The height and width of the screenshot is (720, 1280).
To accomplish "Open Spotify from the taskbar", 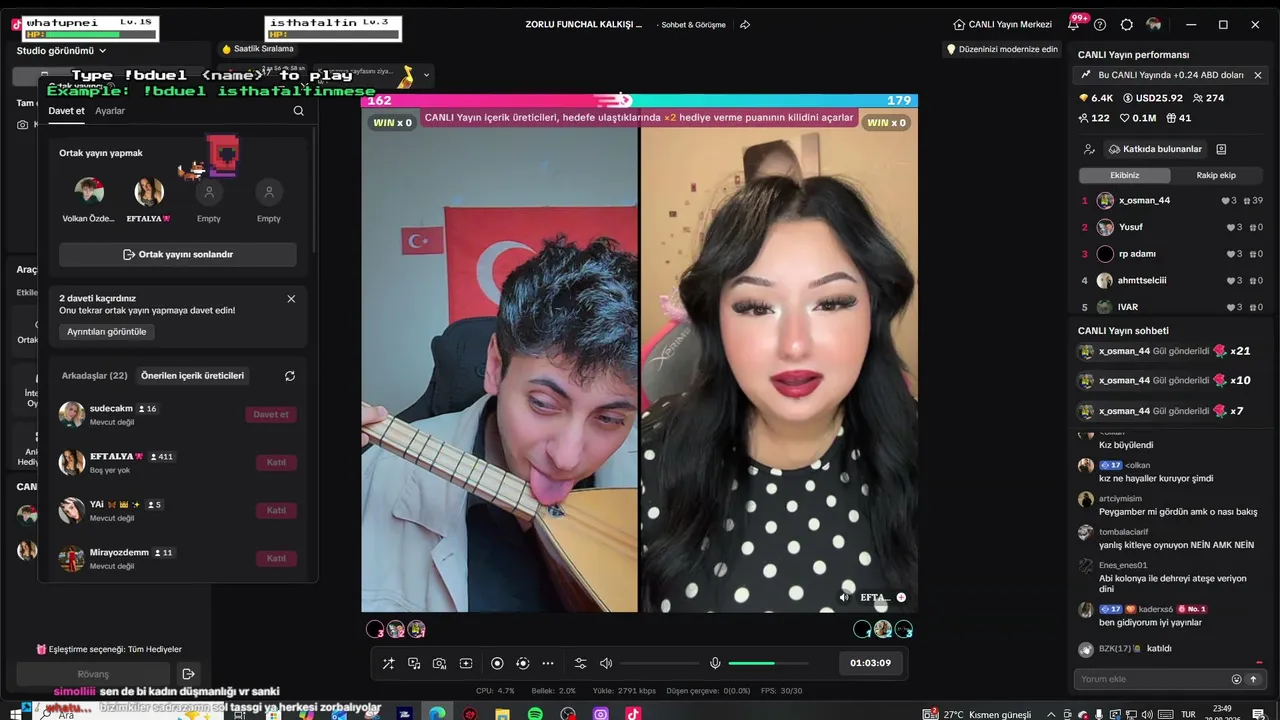I will [x=535, y=713].
